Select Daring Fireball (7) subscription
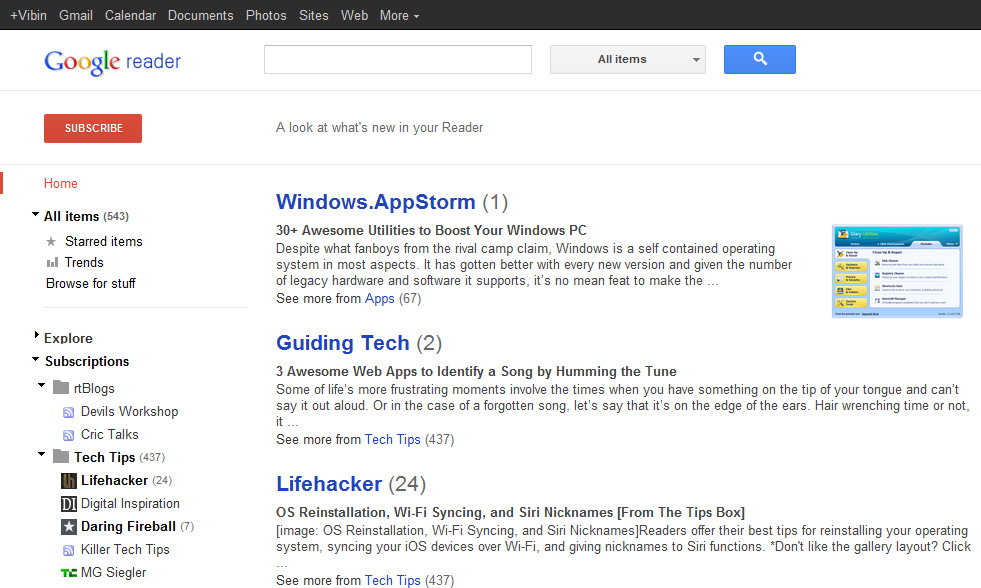 [x=138, y=527]
